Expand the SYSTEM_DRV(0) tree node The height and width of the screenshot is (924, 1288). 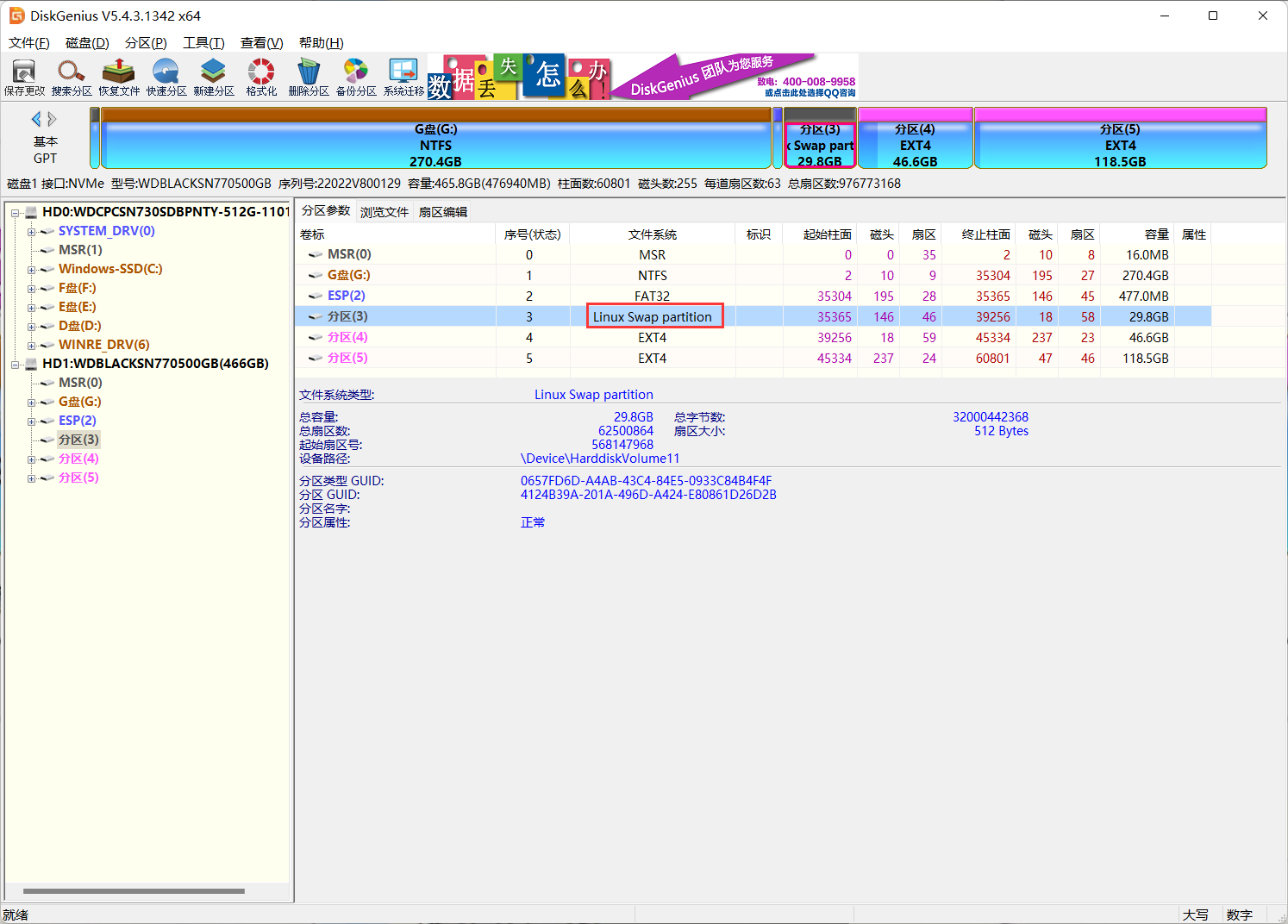(x=31, y=232)
